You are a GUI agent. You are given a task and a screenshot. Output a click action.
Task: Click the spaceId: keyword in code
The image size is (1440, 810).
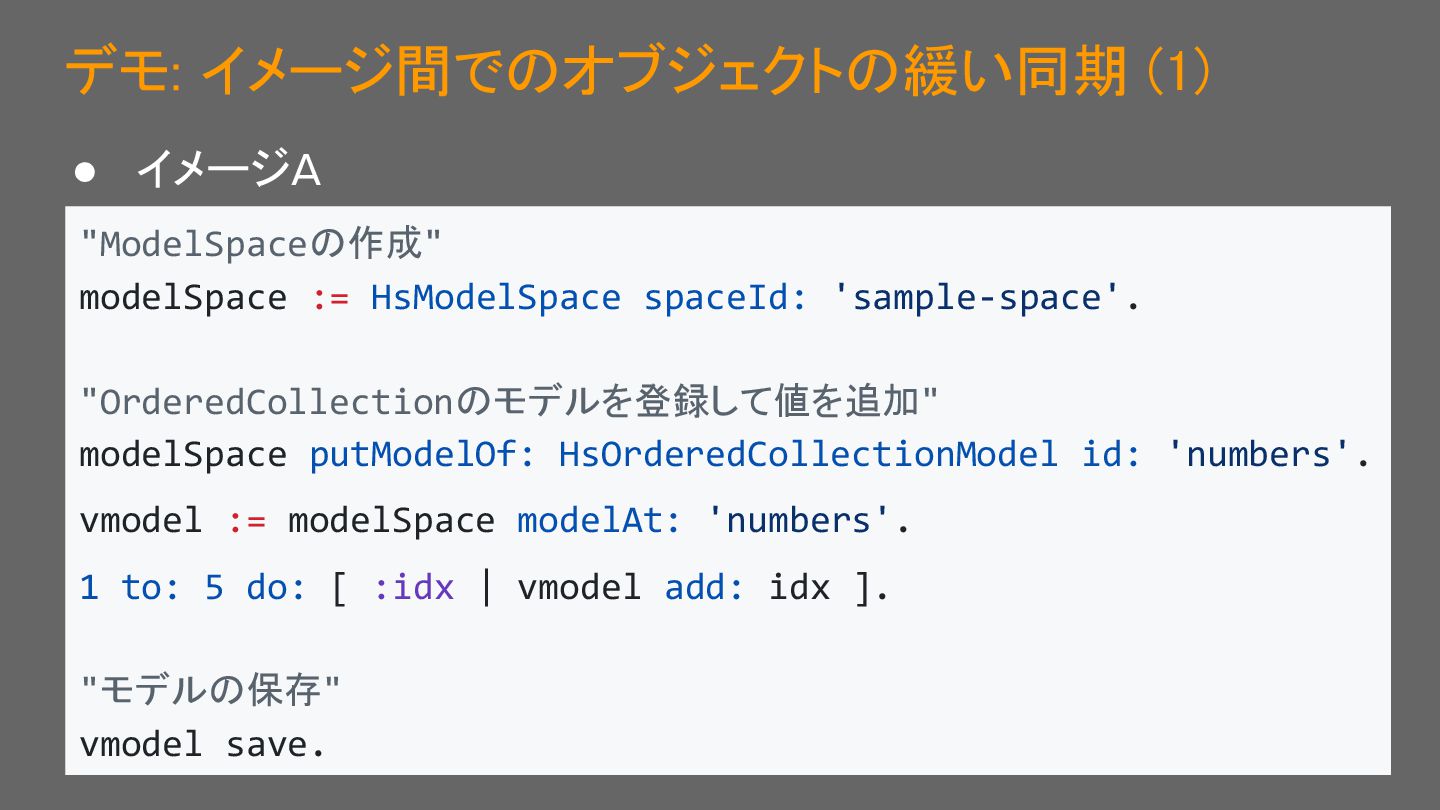[725, 297]
